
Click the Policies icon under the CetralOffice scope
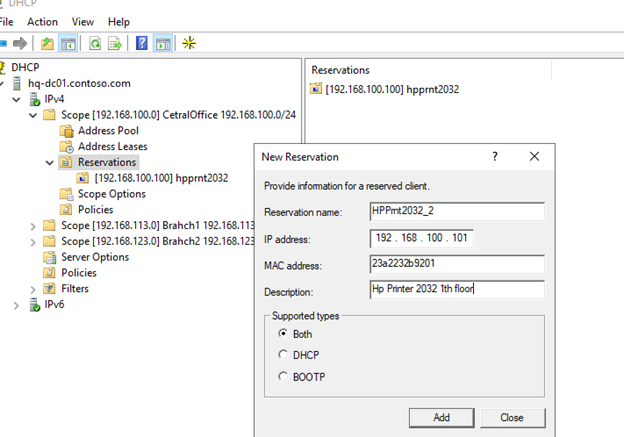(x=66, y=209)
